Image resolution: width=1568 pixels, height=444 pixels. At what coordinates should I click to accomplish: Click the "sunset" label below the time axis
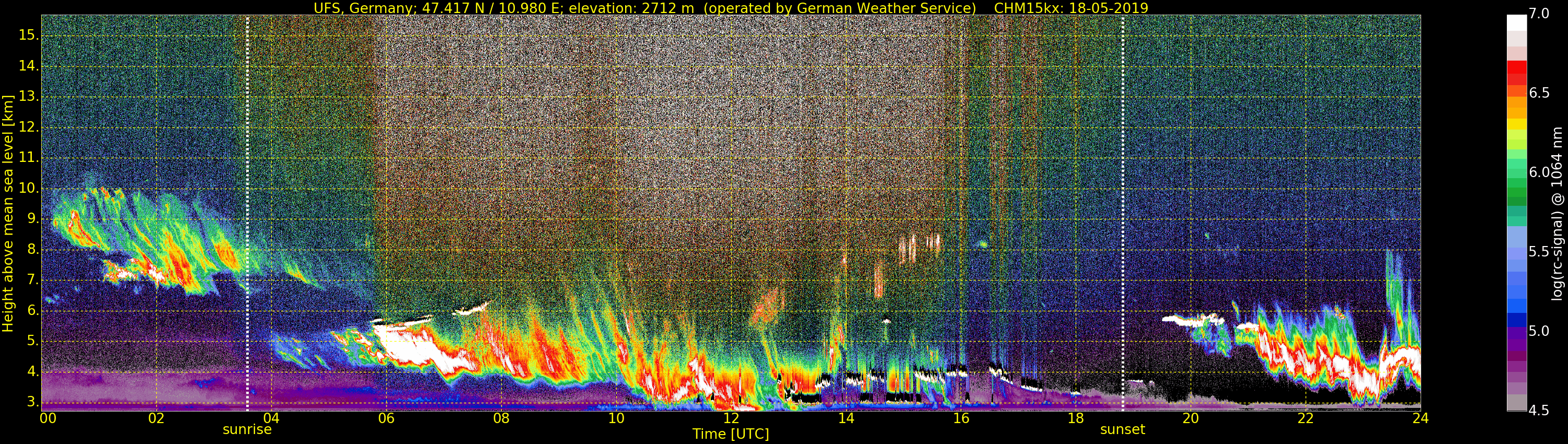(x=1123, y=429)
